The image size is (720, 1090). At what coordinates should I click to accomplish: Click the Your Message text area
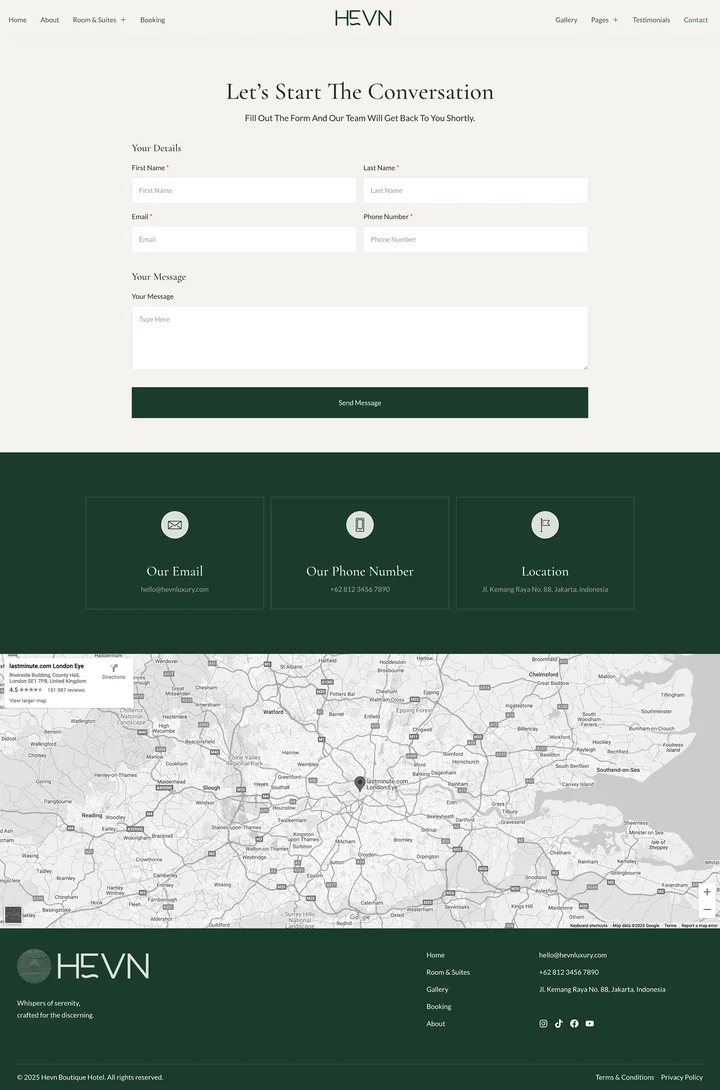coord(360,338)
